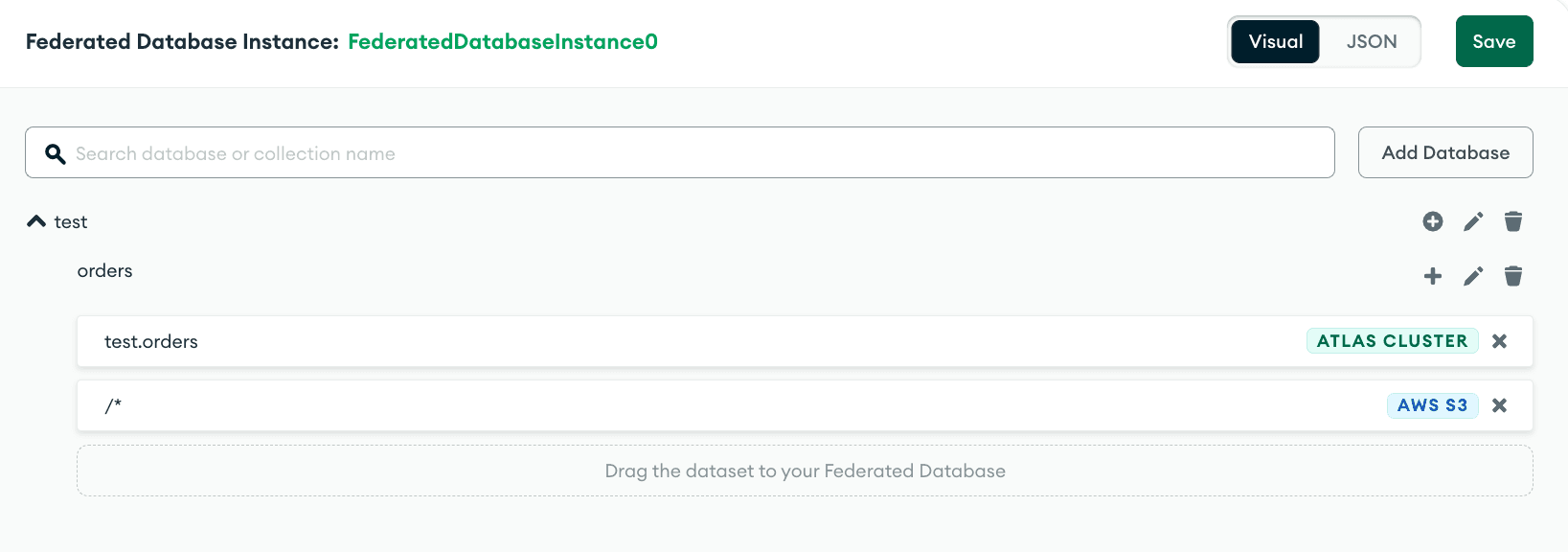Rename the orders collection using its pencil icon
This screenshot has width=1568, height=552.
tap(1473, 276)
